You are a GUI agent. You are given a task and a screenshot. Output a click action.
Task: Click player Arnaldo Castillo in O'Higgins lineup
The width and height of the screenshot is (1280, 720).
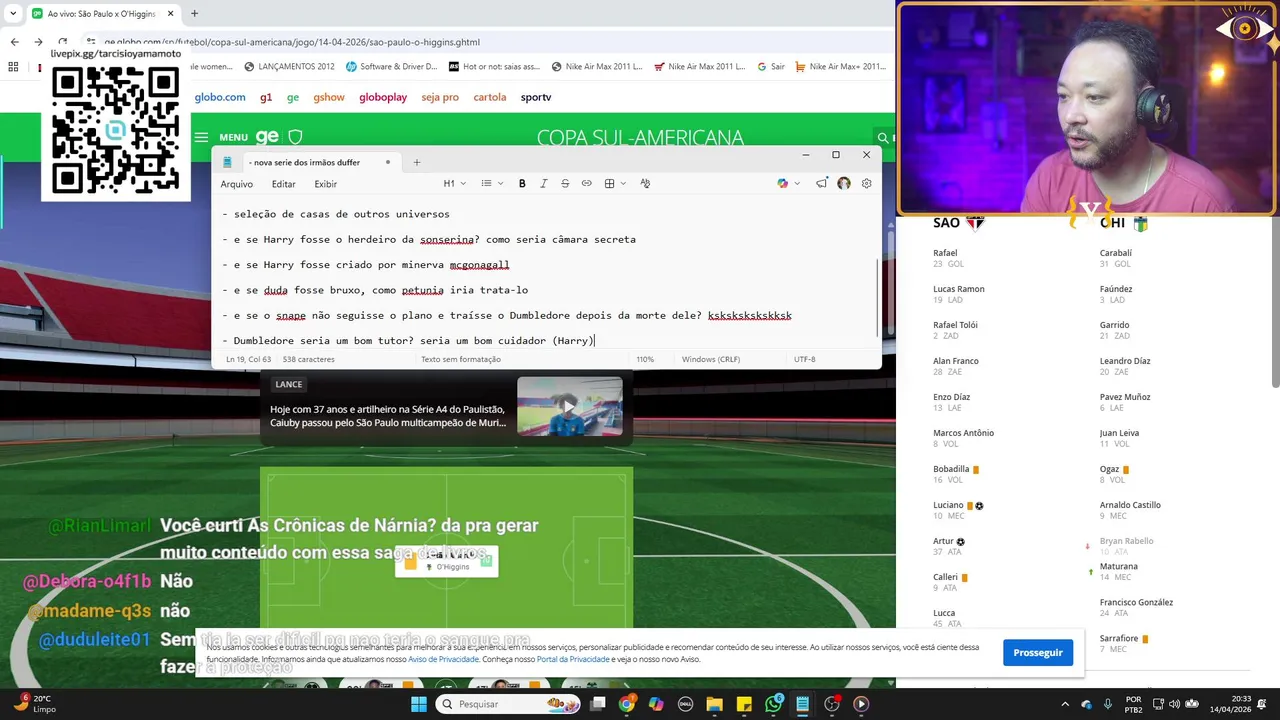tap(1130, 505)
